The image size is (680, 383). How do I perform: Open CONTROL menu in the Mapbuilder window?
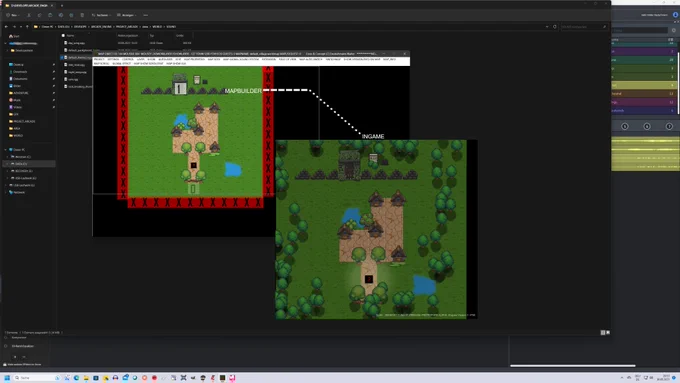pyautogui.click(x=128, y=59)
